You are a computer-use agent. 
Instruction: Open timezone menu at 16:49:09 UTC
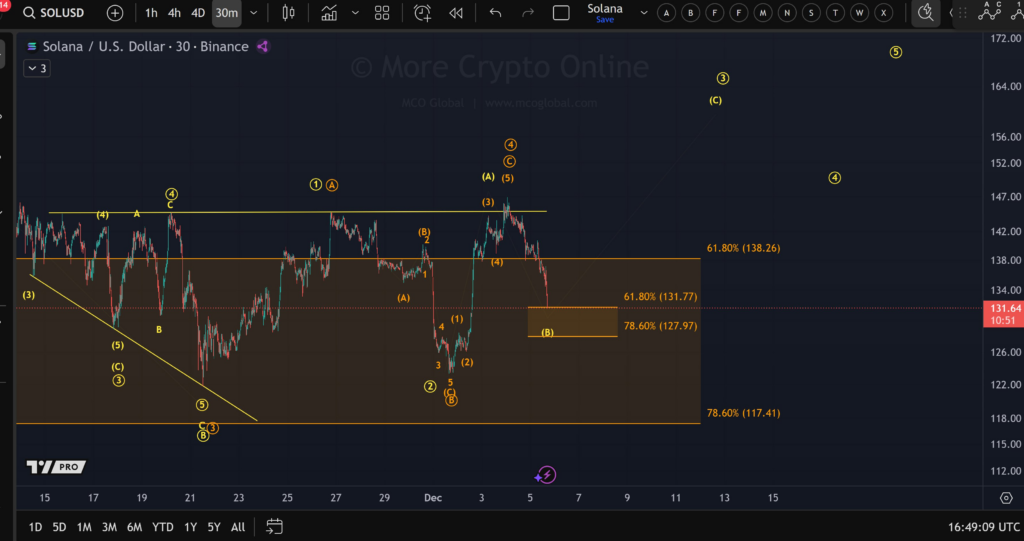pyautogui.click(x=984, y=527)
